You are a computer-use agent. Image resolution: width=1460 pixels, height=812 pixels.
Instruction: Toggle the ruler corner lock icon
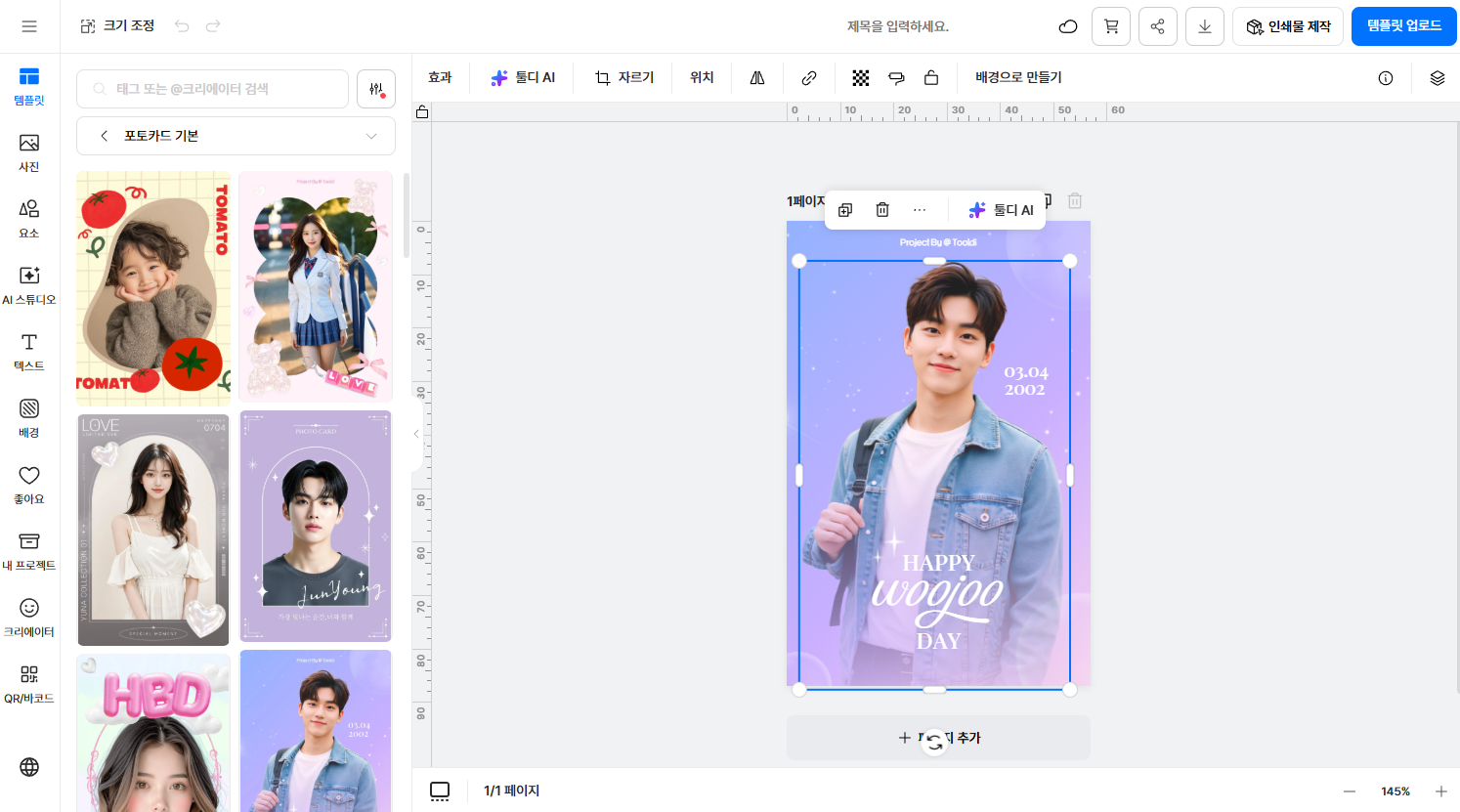click(x=422, y=112)
